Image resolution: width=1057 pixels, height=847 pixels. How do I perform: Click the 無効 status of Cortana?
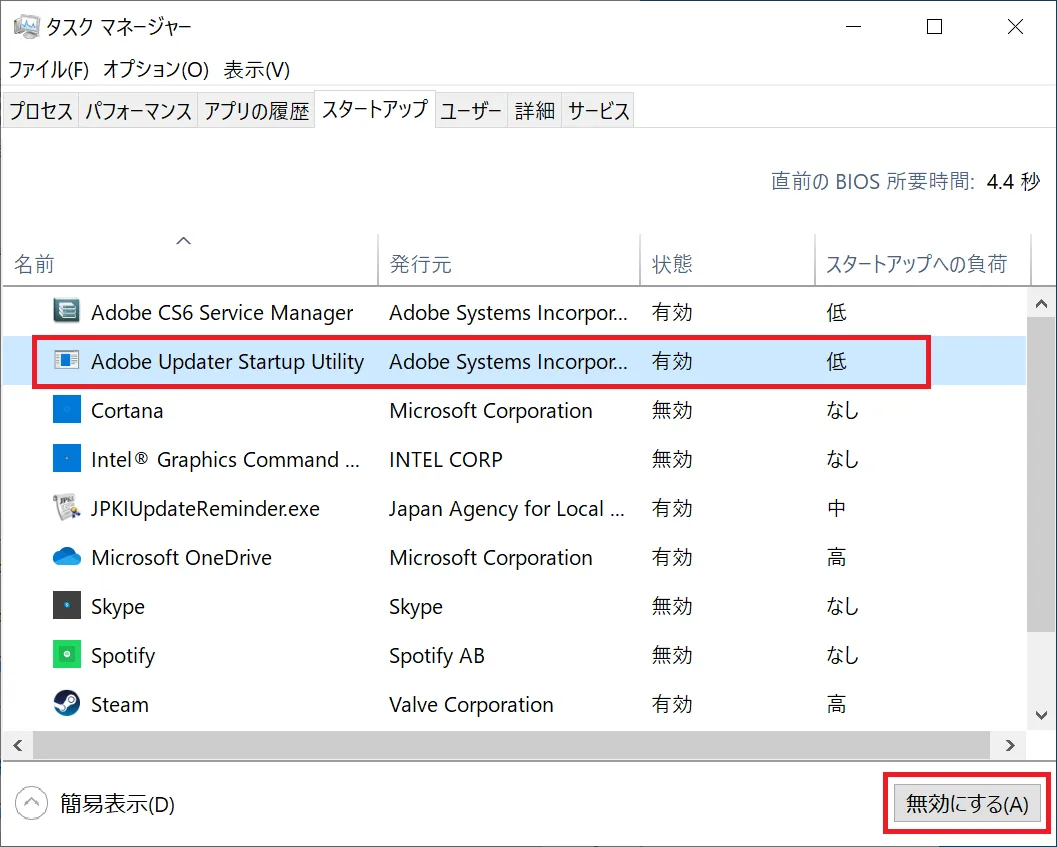click(671, 411)
